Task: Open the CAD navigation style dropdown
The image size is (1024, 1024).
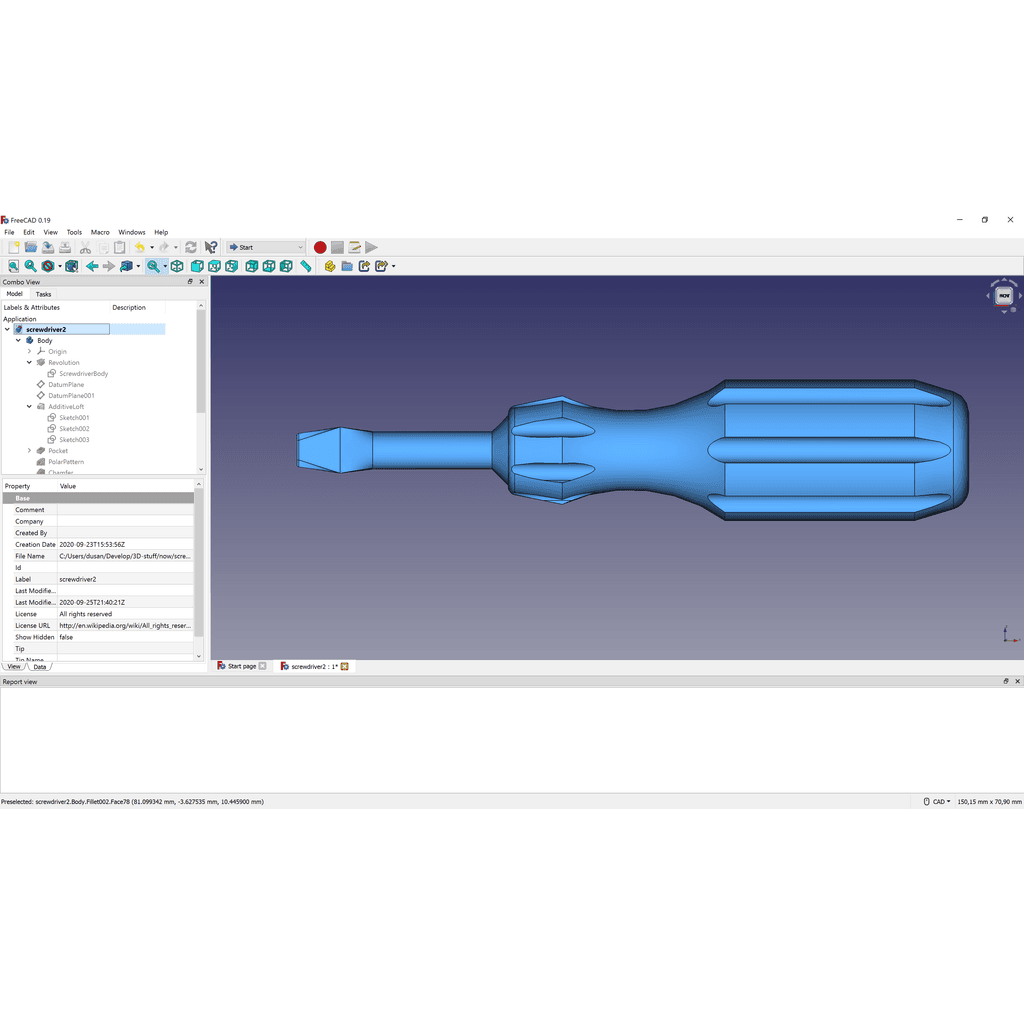Action: [938, 802]
